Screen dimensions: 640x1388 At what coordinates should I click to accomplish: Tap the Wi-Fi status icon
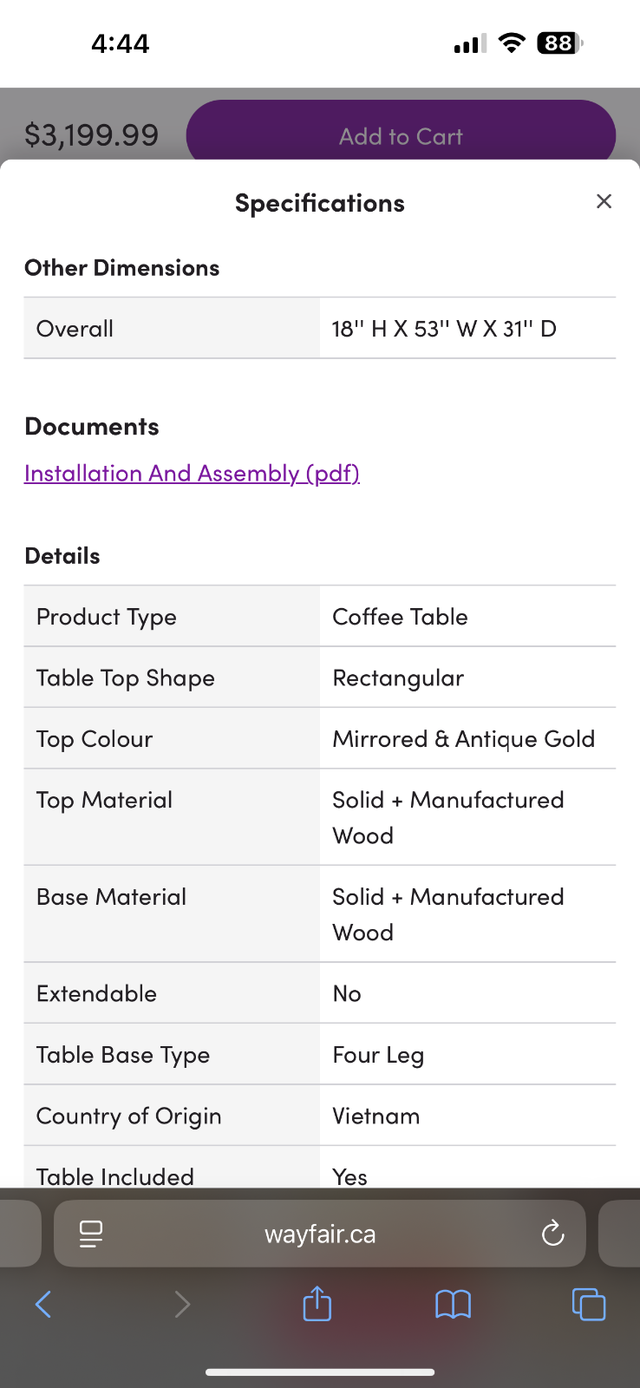pos(512,43)
